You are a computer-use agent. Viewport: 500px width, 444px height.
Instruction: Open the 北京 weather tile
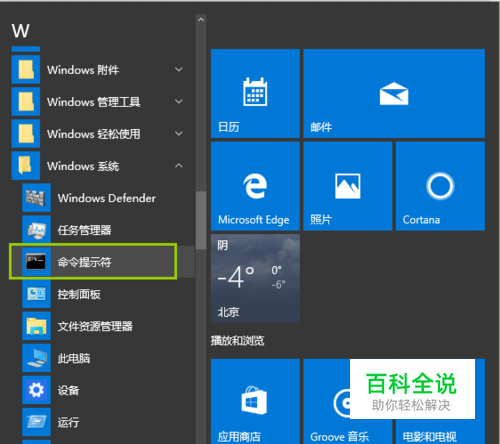pyautogui.click(x=255, y=278)
